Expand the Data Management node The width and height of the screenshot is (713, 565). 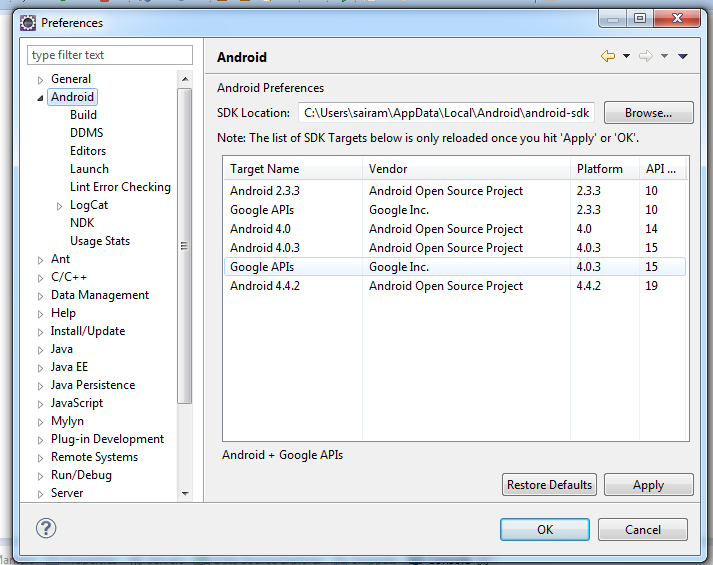[x=40, y=296]
